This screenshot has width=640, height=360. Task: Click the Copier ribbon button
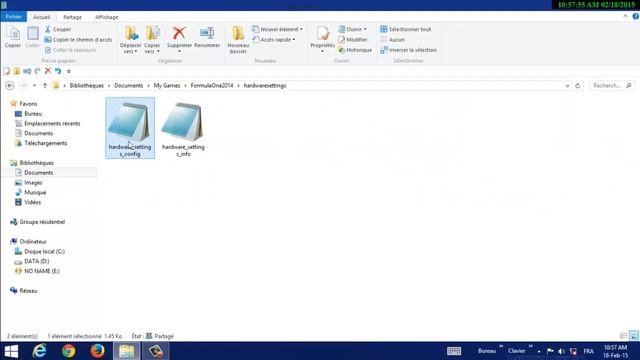[13, 37]
